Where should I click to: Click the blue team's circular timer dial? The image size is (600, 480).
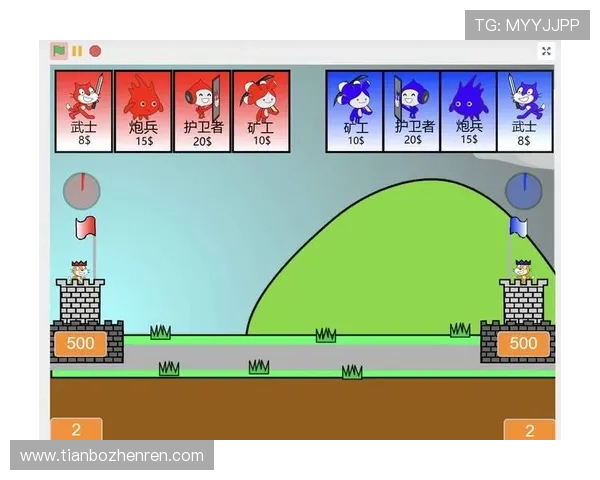pos(522,188)
